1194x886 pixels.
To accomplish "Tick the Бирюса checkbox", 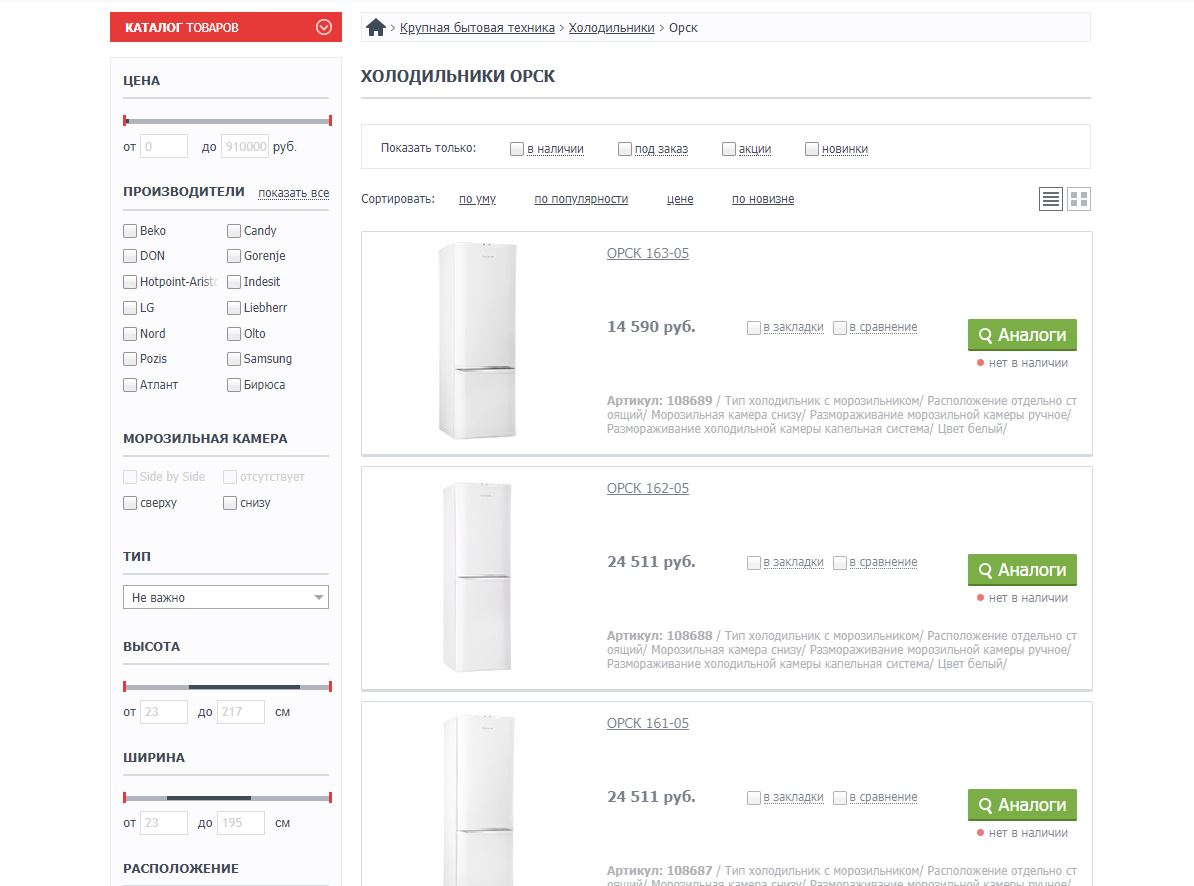I will click(234, 384).
